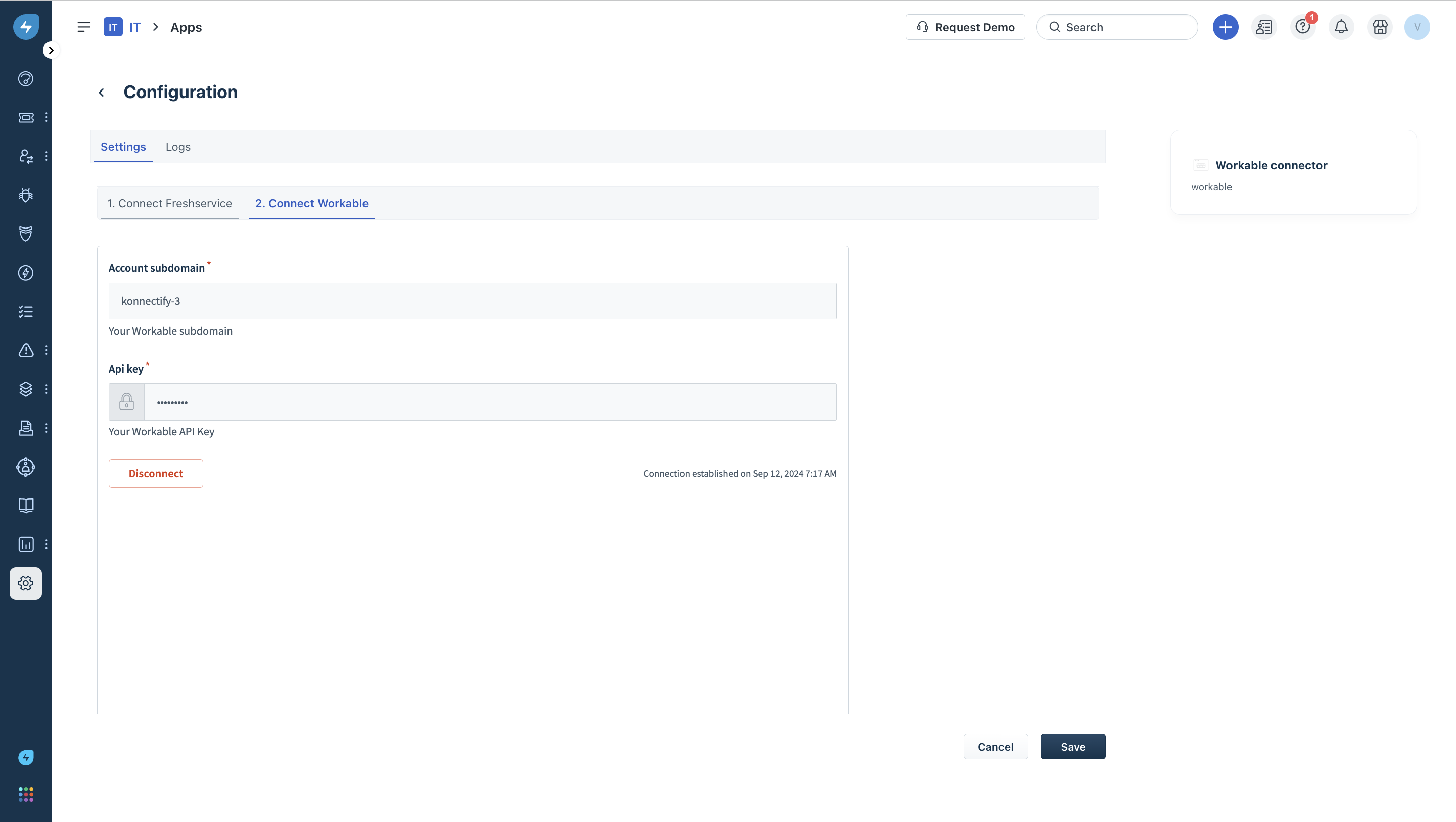Toggle the hamburger navigation menu
Screen dimensions: 1456x822
[83, 27]
